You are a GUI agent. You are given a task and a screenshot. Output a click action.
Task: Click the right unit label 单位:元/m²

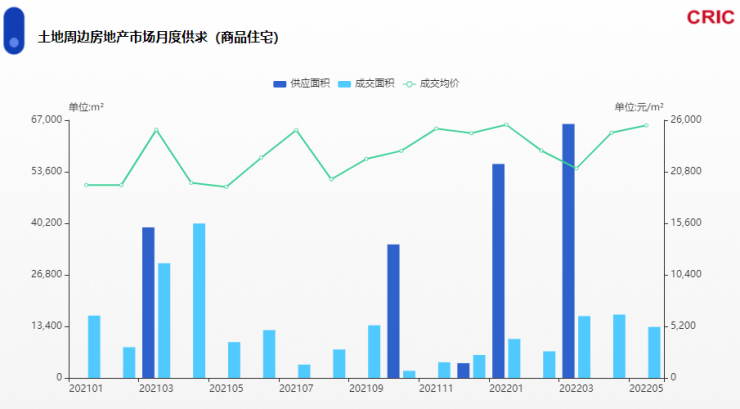click(x=639, y=107)
